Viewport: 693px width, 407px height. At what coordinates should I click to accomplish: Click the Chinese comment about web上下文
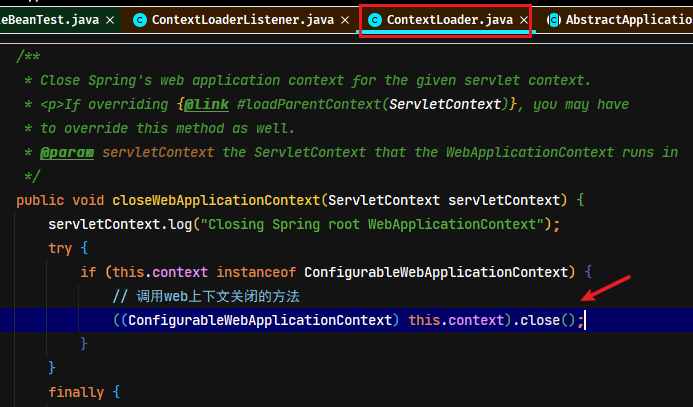point(206,296)
